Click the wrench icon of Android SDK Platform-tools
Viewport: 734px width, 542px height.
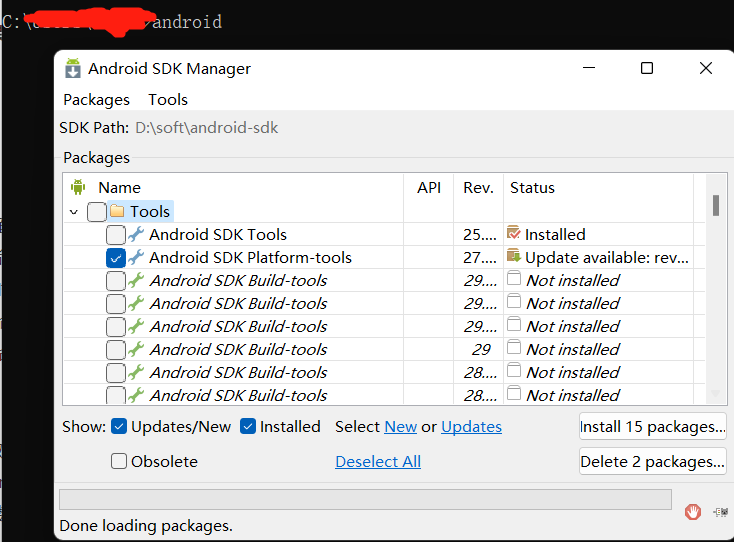(136, 257)
